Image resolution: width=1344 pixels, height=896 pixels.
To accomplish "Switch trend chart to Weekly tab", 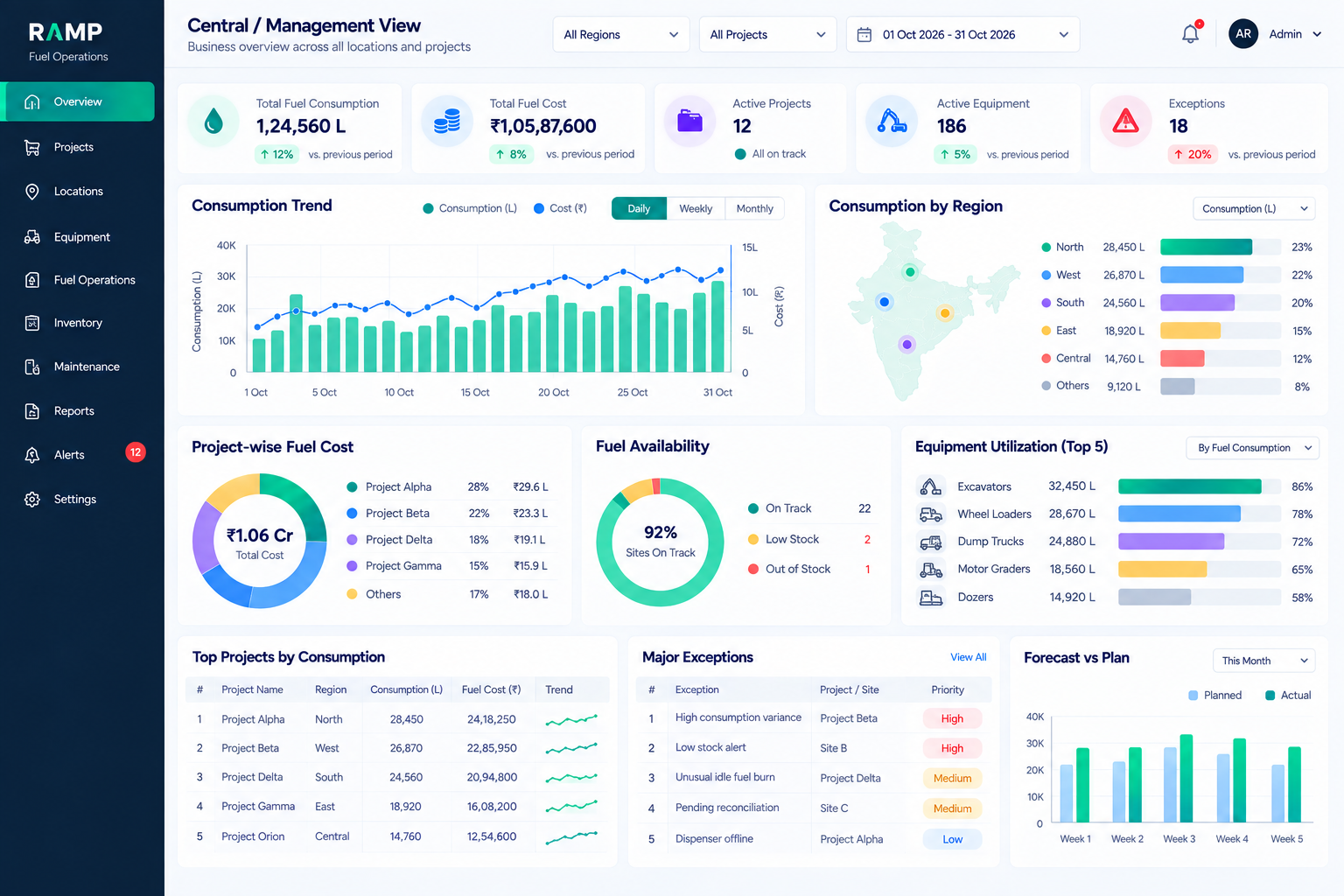I will [696, 208].
